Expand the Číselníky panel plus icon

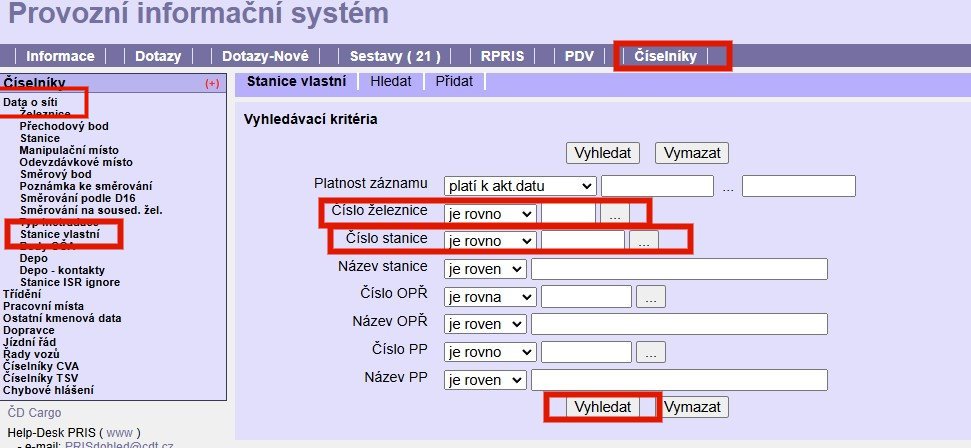coord(212,84)
